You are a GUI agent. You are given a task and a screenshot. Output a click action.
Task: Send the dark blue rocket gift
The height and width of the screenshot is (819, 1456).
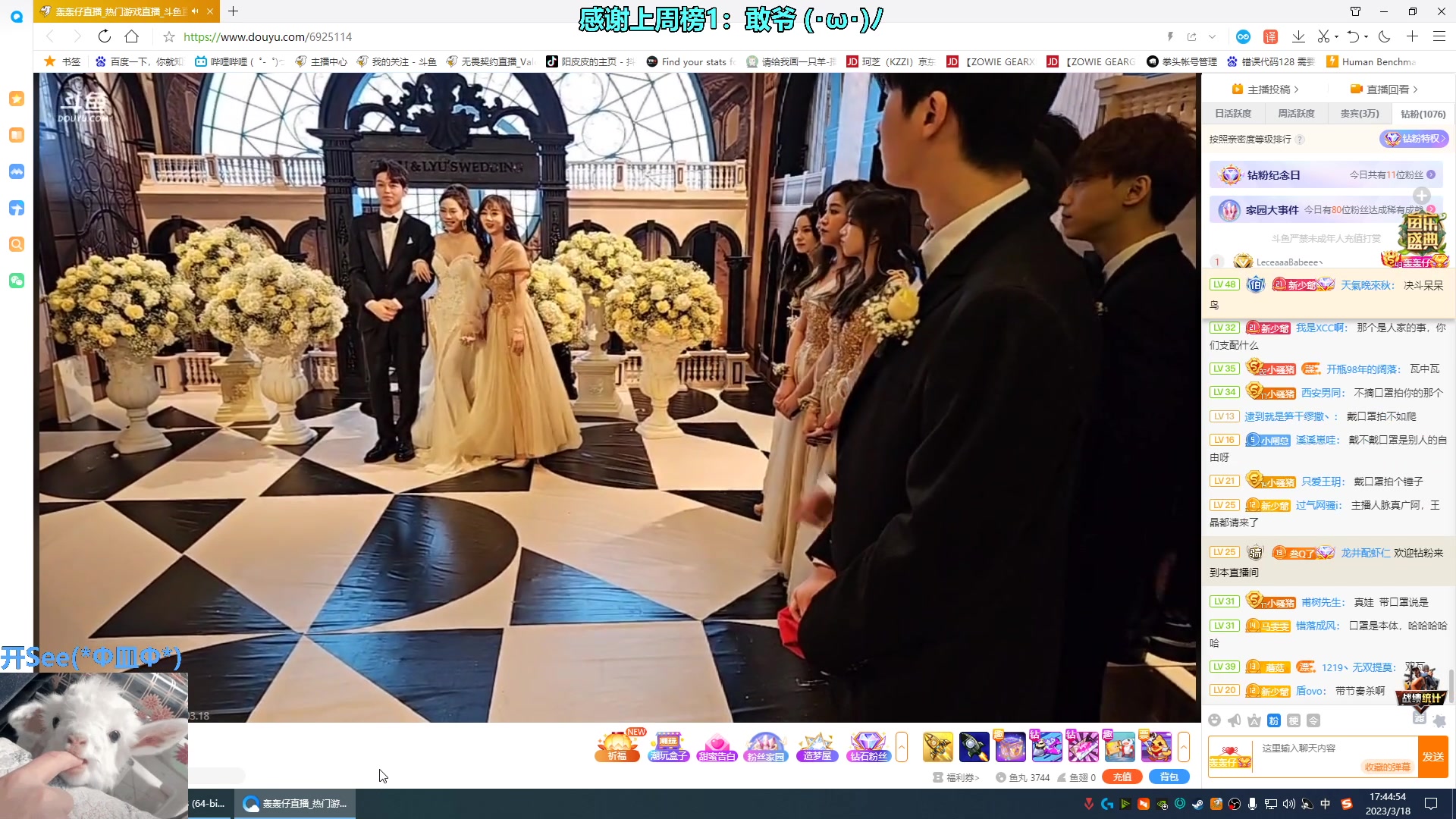click(x=974, y=747)
